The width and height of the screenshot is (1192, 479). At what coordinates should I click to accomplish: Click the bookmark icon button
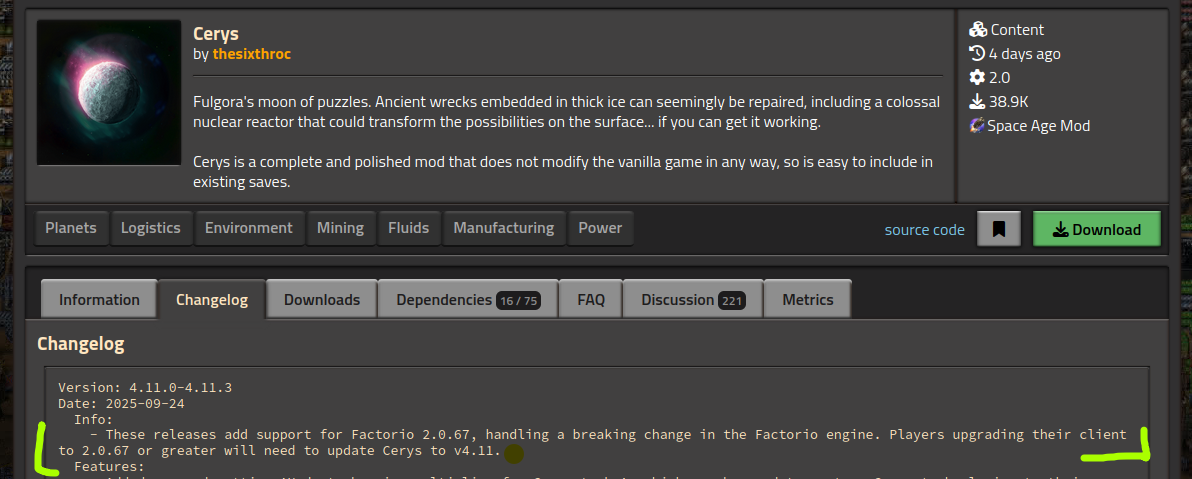coord(998,229)
